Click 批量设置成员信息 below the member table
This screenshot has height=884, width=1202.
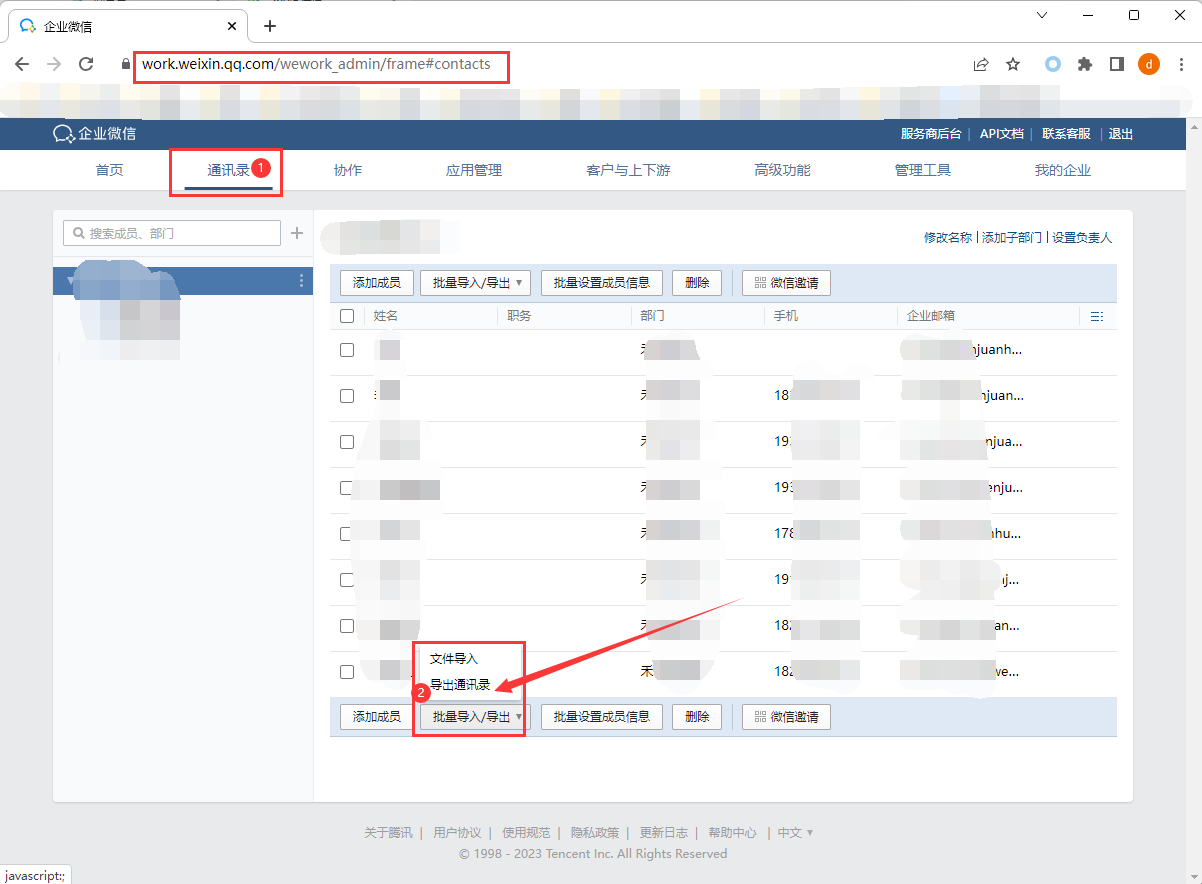(602, 716)
